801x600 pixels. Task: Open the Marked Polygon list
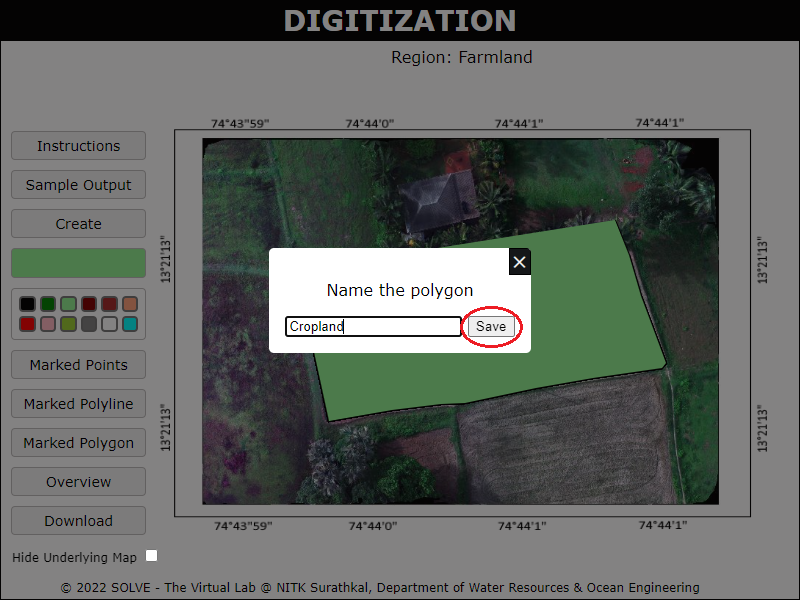click(x=78, y=443)
